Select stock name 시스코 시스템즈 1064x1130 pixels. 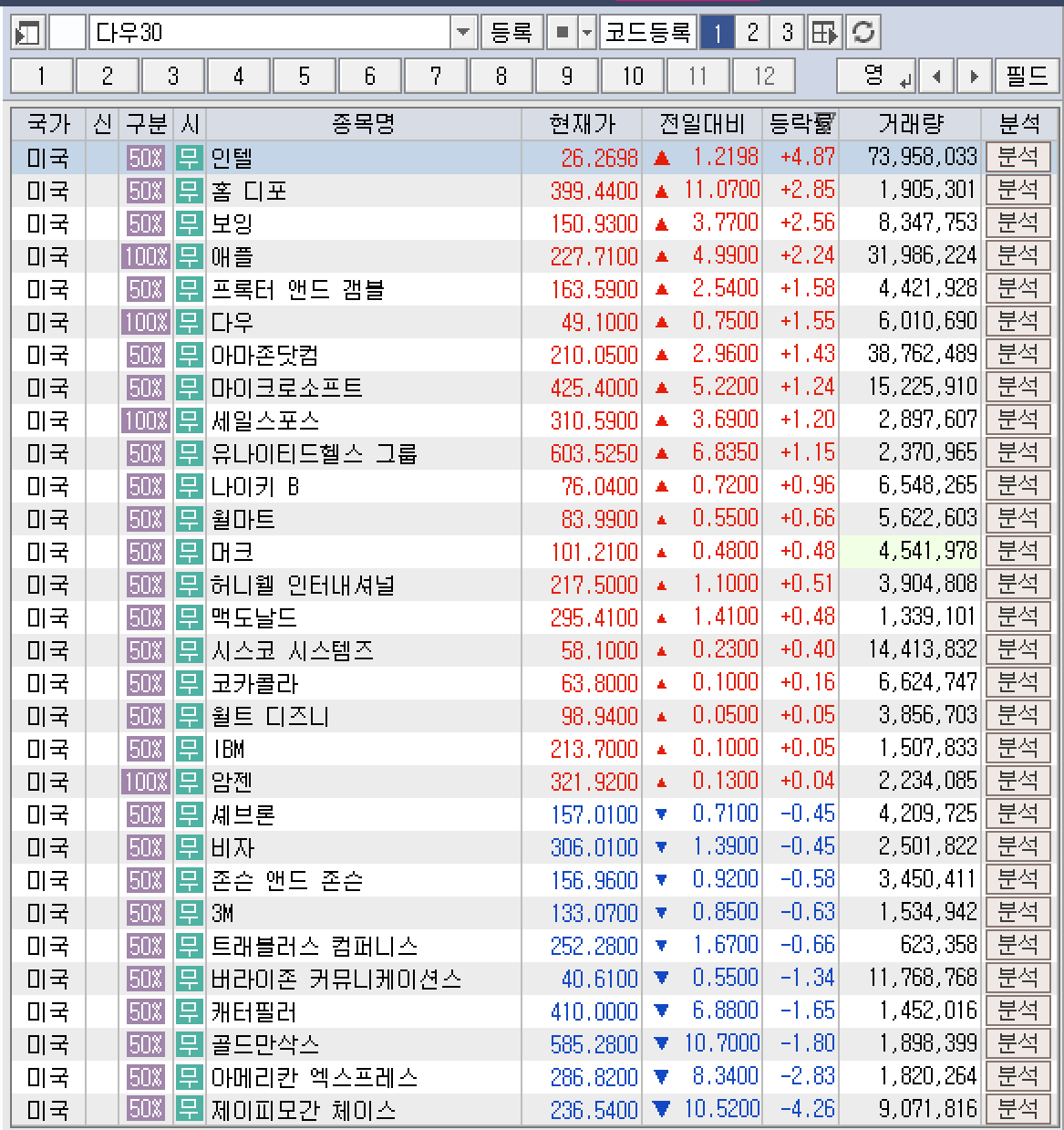coord(293,650)
